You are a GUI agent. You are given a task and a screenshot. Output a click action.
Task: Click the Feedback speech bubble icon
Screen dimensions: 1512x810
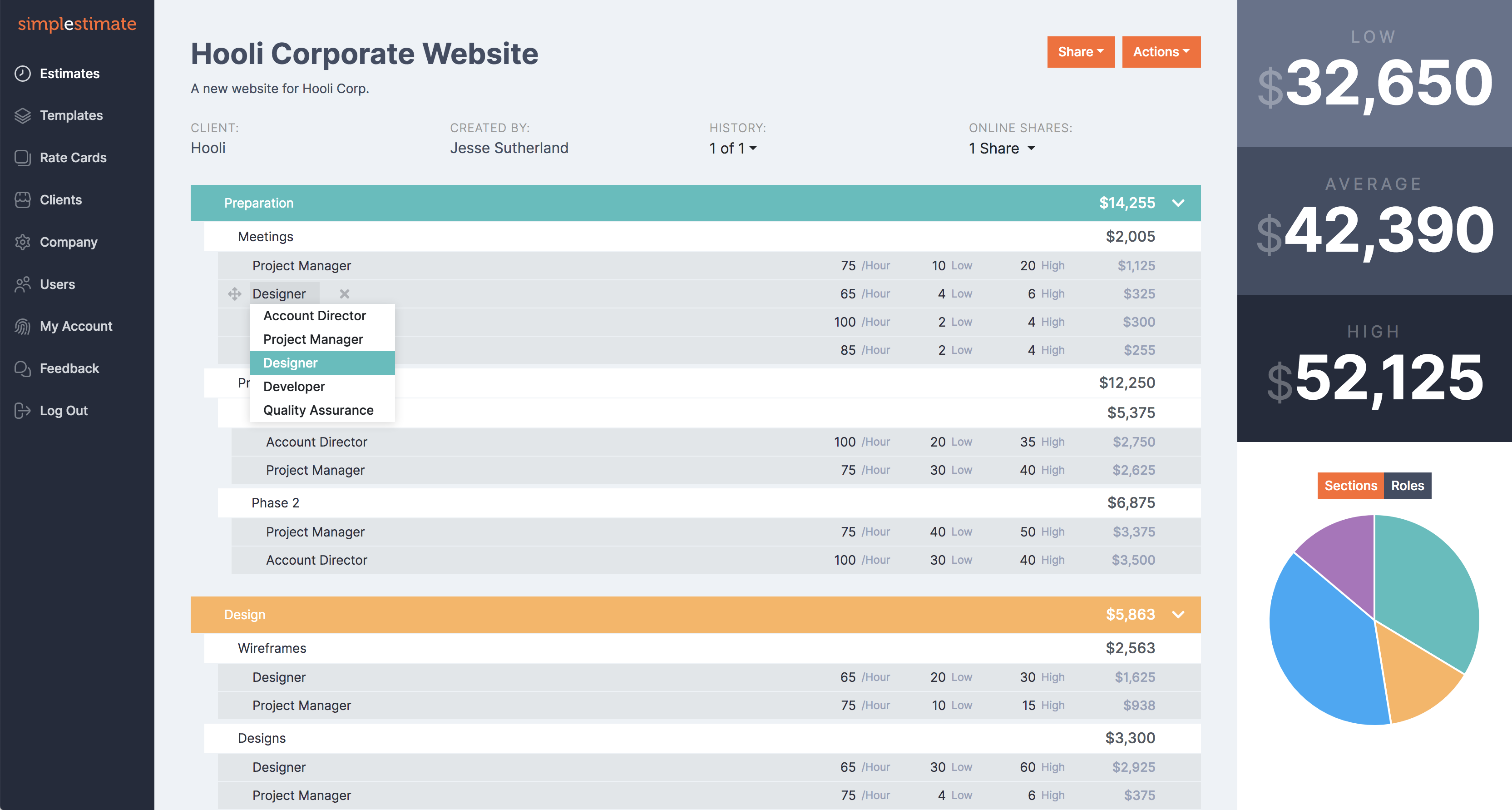point(22,368)
